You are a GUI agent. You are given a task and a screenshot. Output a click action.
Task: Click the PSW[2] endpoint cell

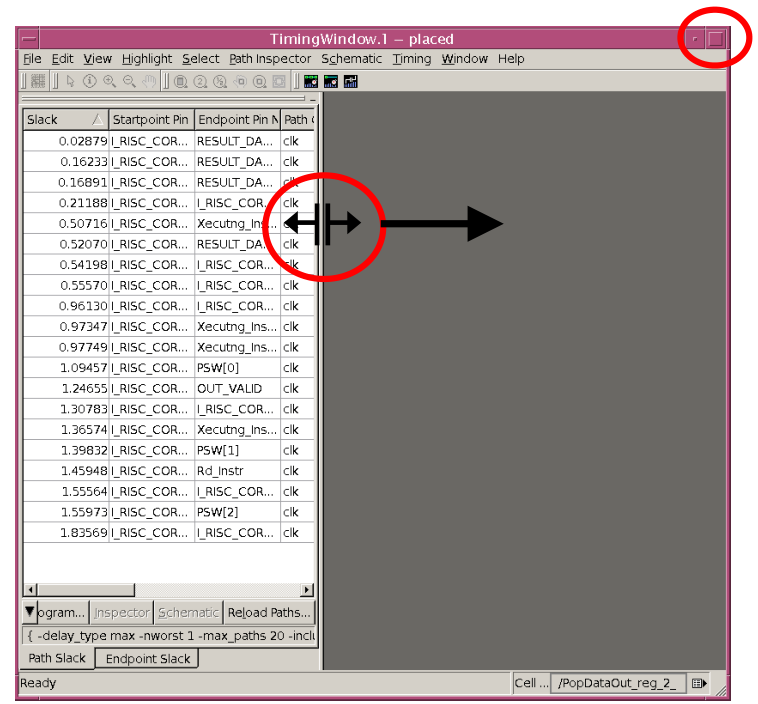(x=237, y=512)
